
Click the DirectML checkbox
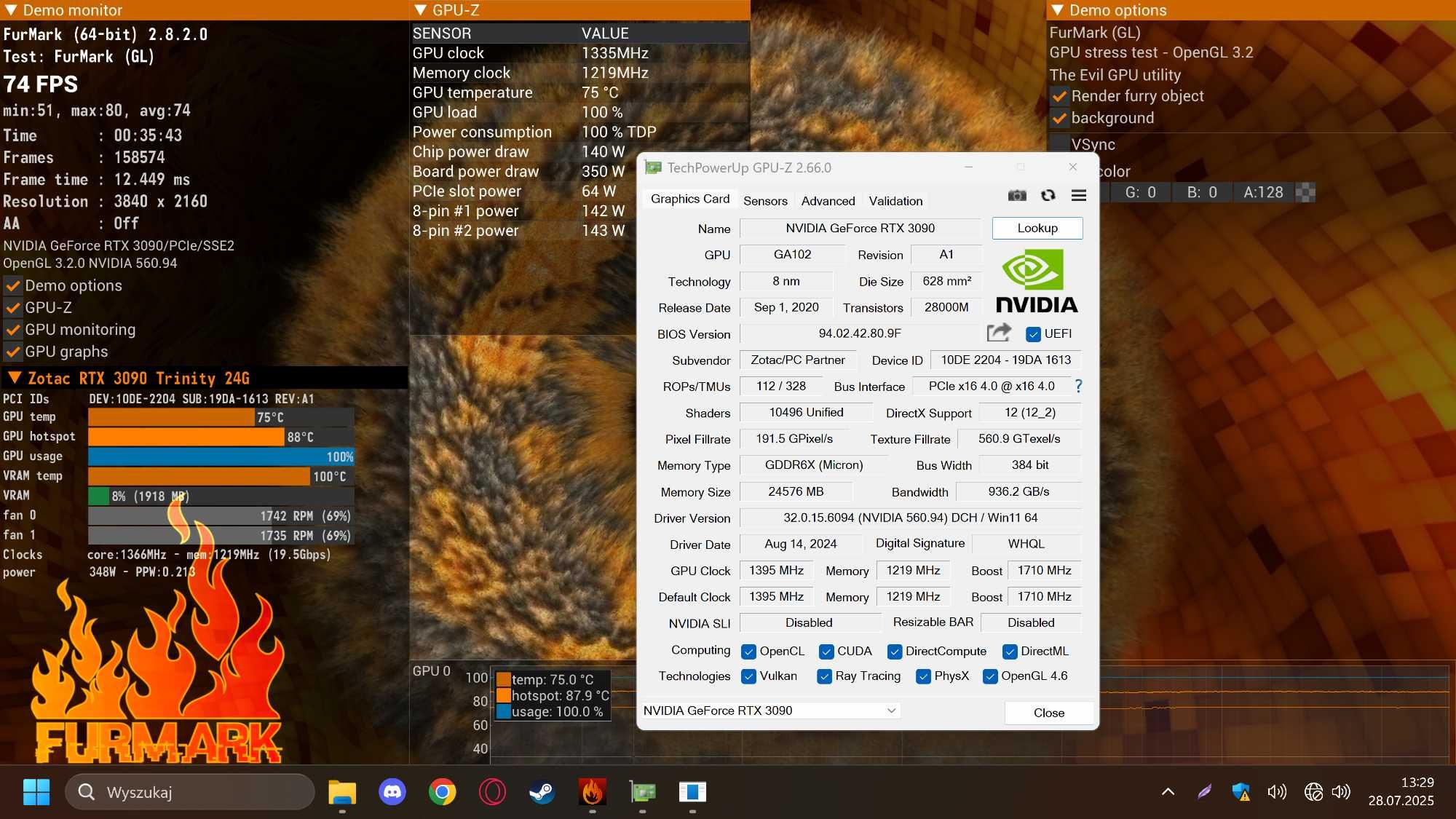(1010, 652)
